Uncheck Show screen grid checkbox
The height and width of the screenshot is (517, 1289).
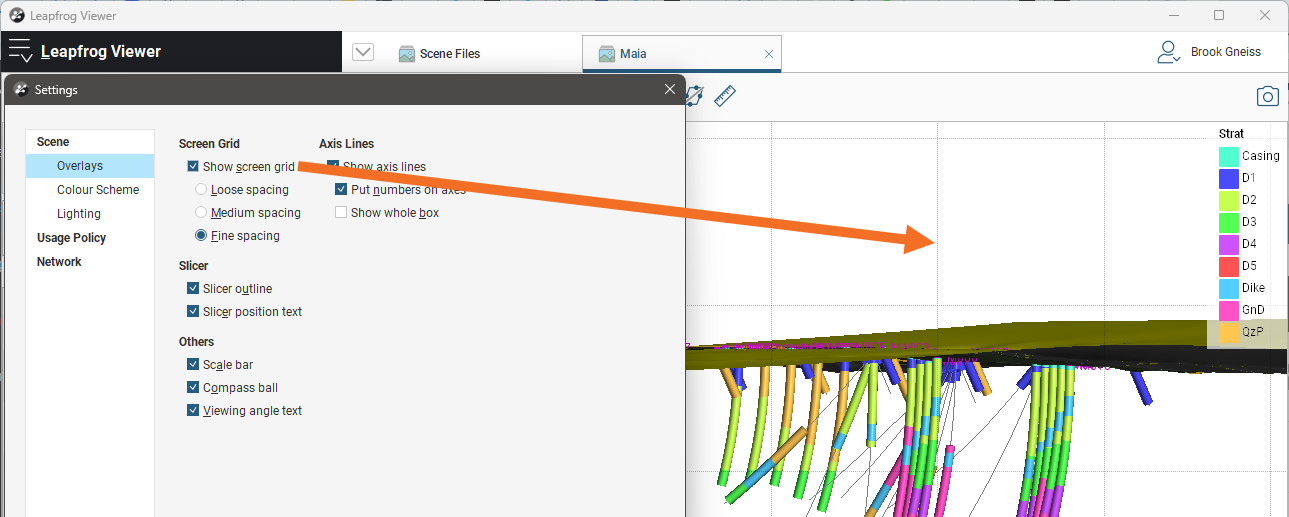click(x=193, y=167)
